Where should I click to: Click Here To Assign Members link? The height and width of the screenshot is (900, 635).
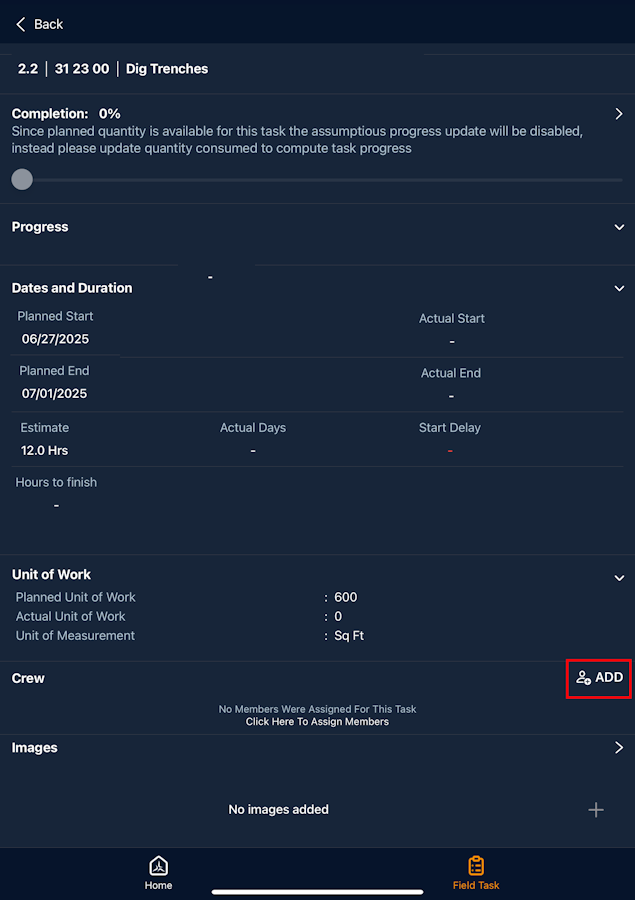click(317, 722)
